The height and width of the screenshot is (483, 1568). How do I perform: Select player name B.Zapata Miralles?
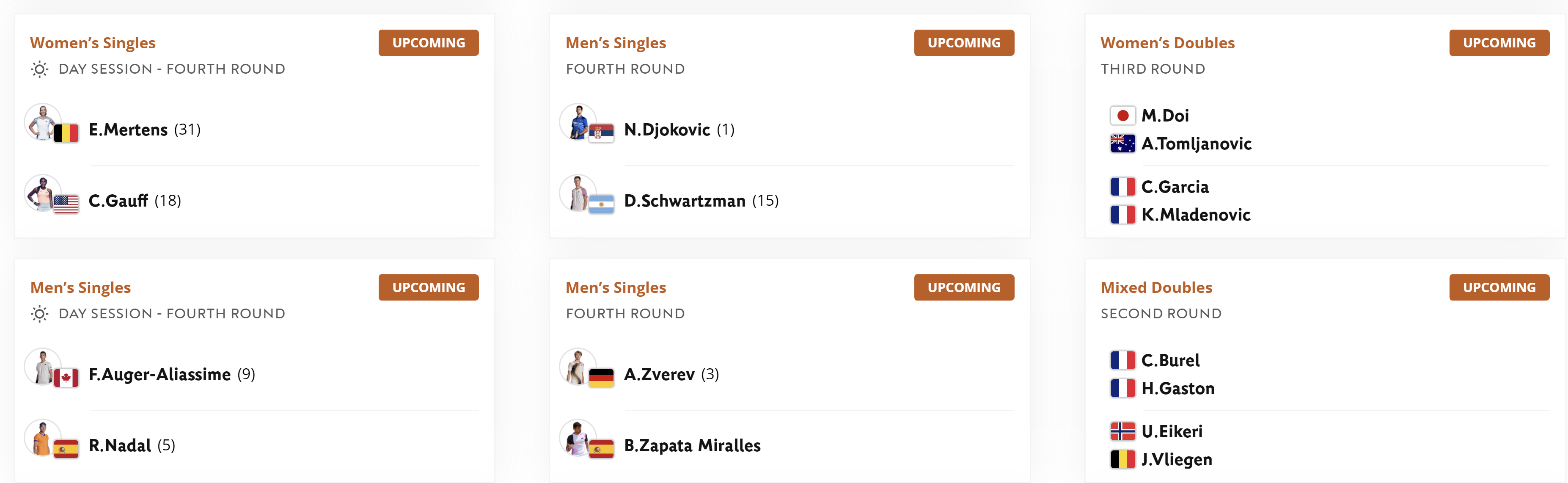[692, 445]
